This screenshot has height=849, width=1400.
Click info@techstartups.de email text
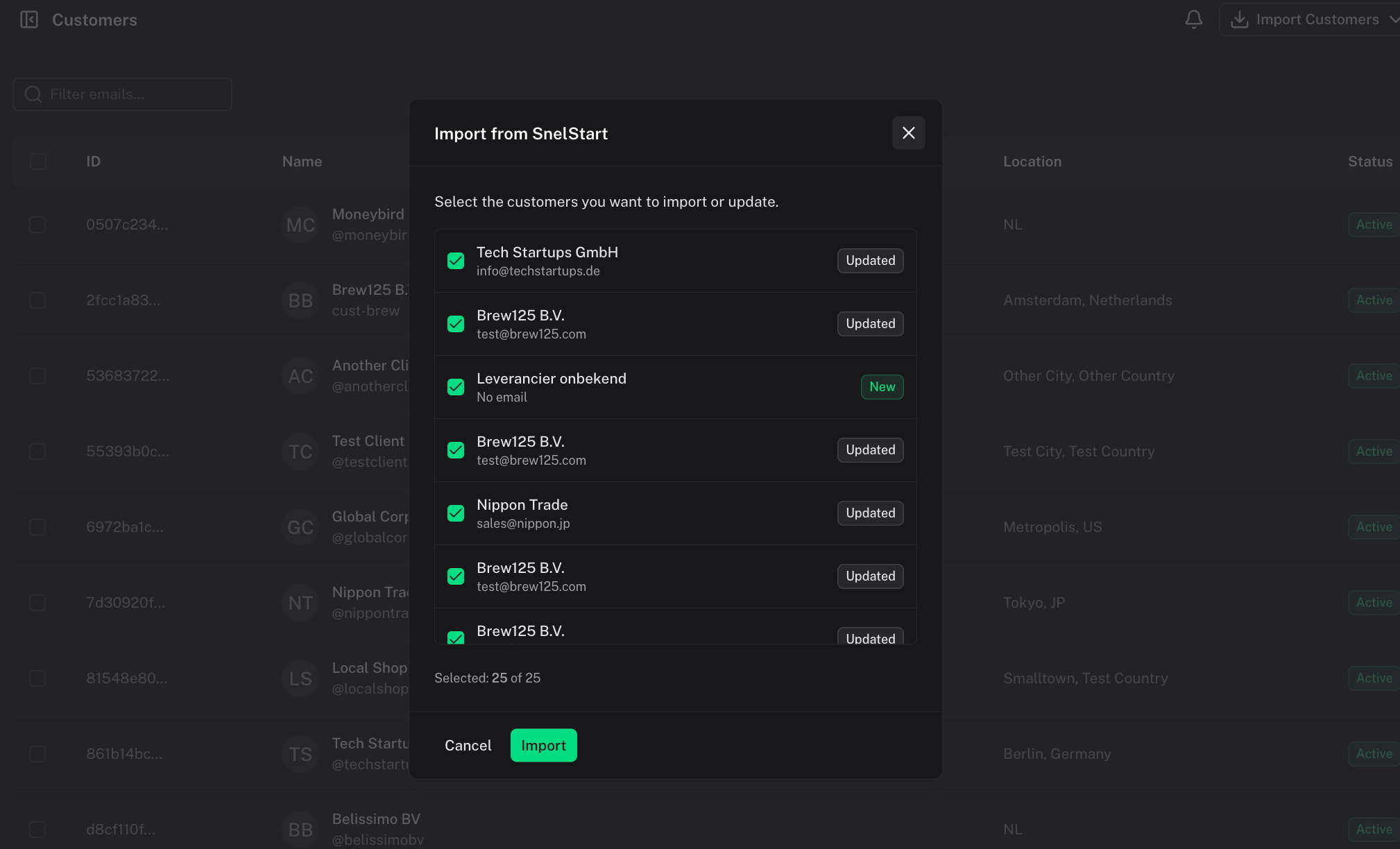538,271
